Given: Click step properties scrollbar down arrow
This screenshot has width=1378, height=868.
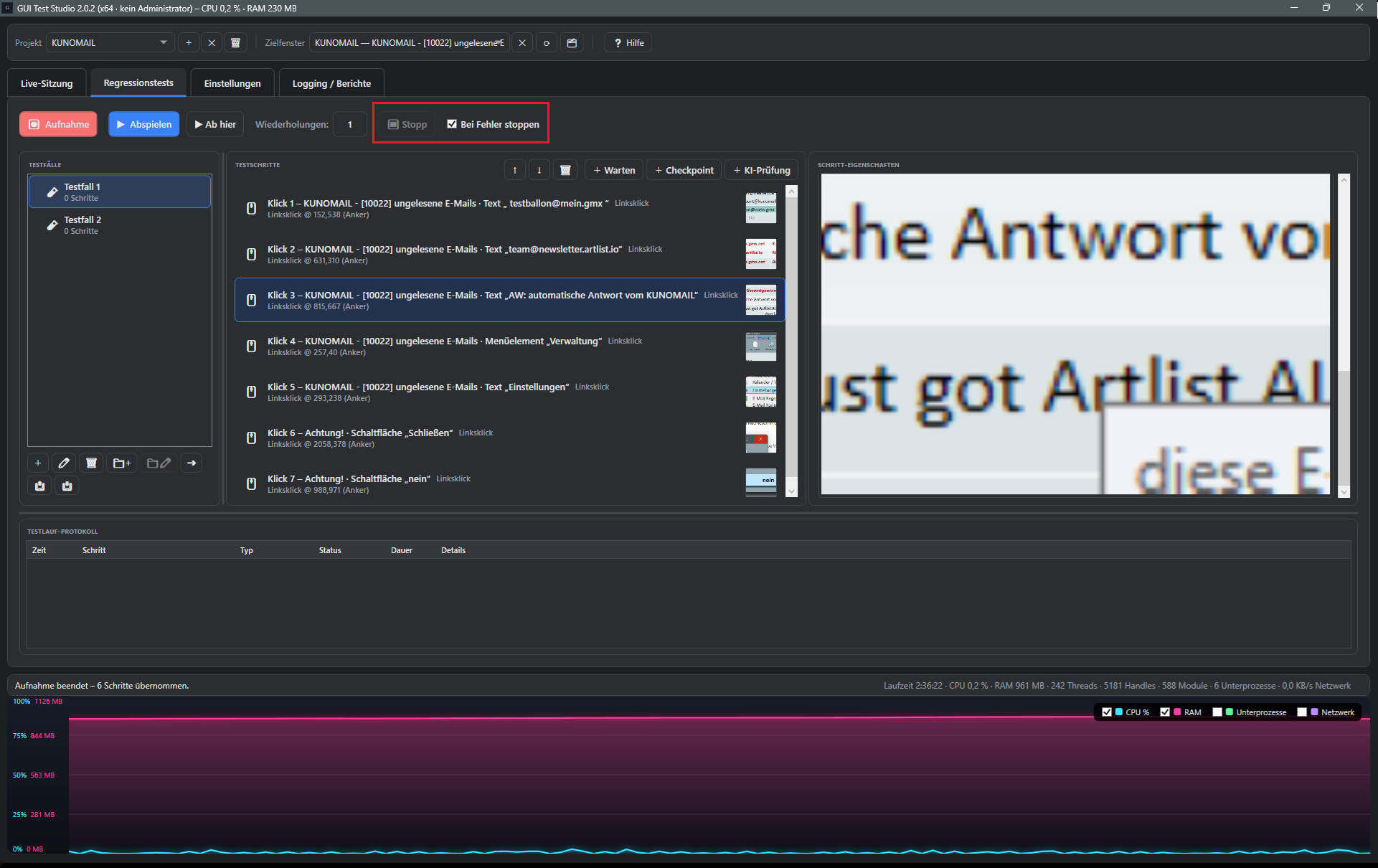Looking at the screenshot, I should [1344, 491].
